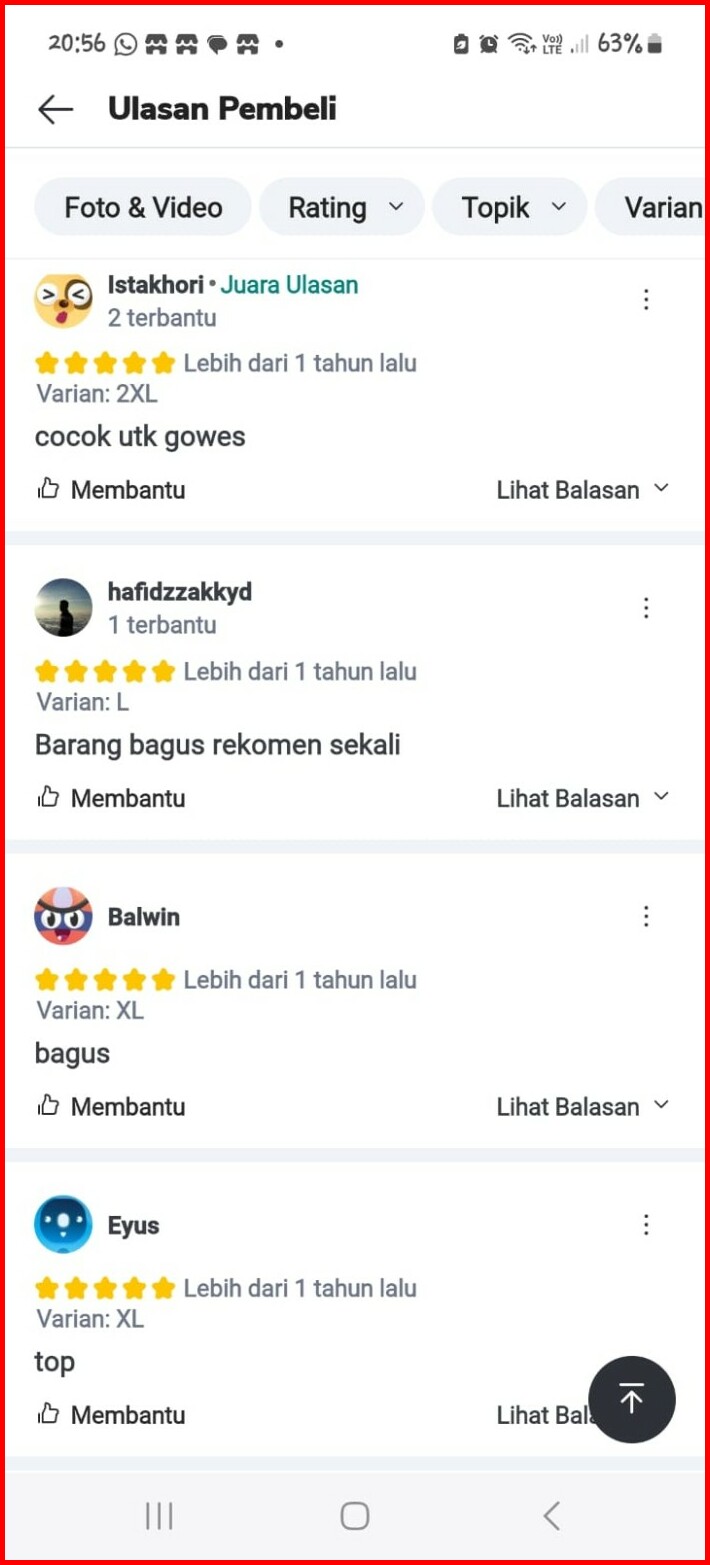The width and height of the screenshot is (710, 1565).
Task: Expand Lihat Balasan under 'cocok utk gowes'
Action: point(583,490)
